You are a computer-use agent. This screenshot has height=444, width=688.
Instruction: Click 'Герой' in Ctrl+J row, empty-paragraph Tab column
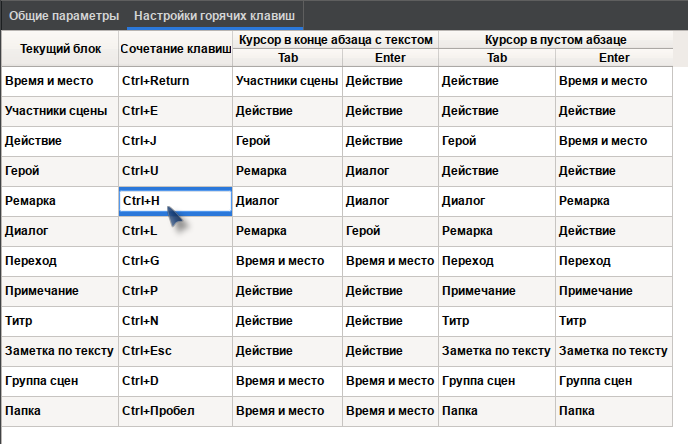497,141
